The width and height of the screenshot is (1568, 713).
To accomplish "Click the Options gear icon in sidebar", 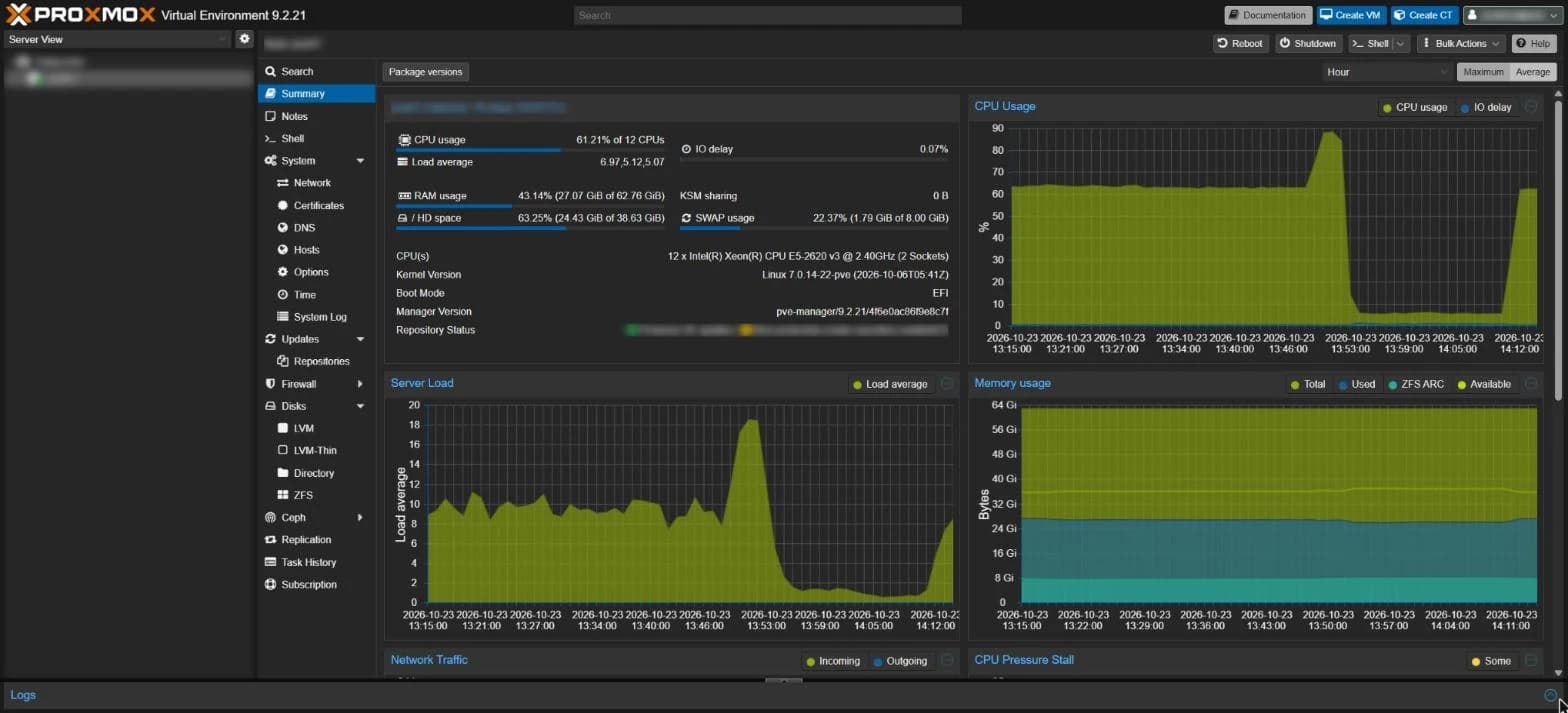I will [x=283, y=272].
